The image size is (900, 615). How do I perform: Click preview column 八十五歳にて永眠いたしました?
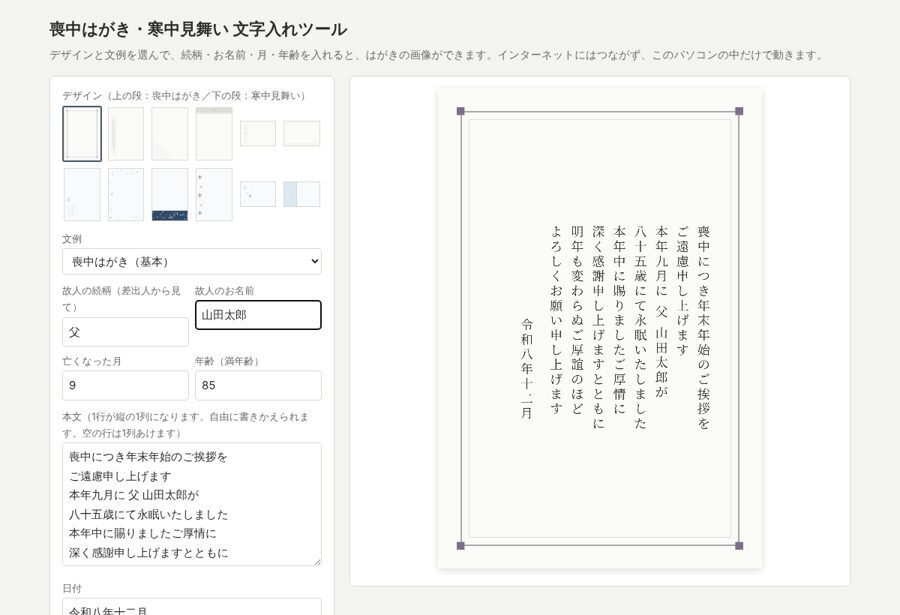click(640, 327)
